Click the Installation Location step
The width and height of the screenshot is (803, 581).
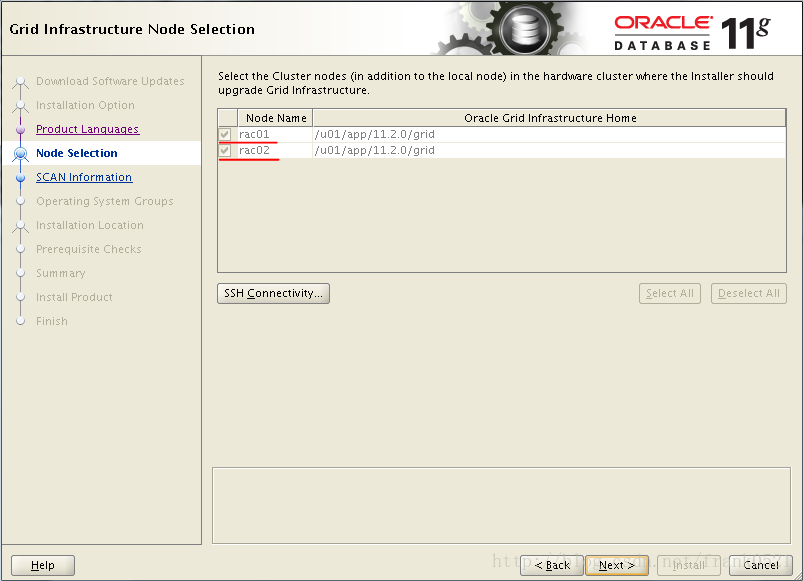90,225
